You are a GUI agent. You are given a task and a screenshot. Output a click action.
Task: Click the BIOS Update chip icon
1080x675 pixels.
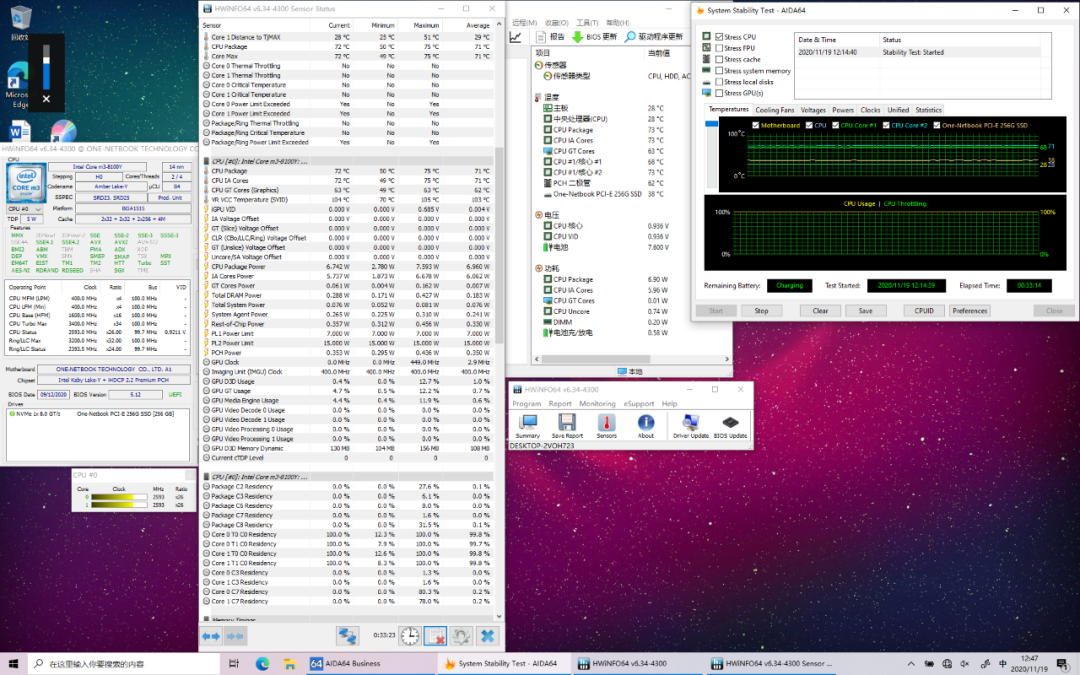click(730, 424)
